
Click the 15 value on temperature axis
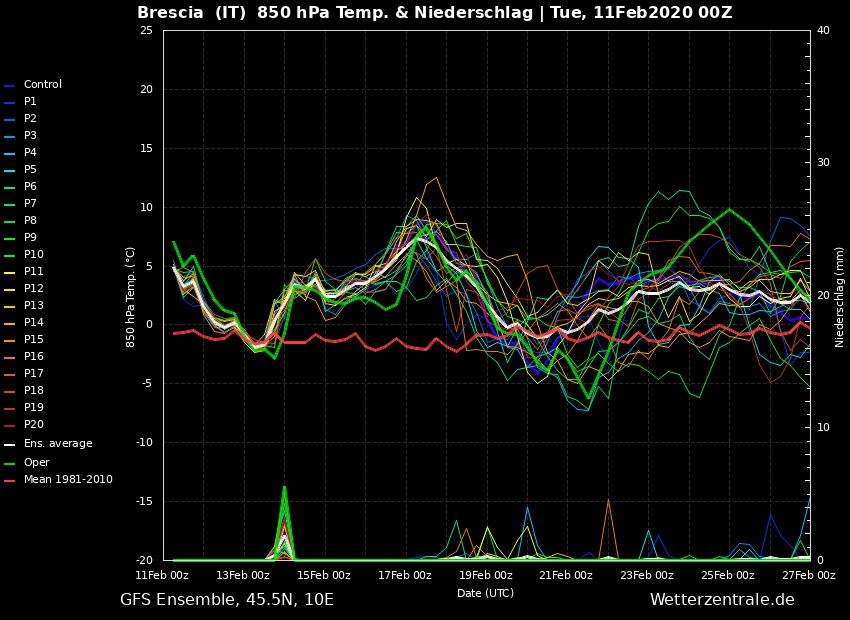[x=146, y=148]
